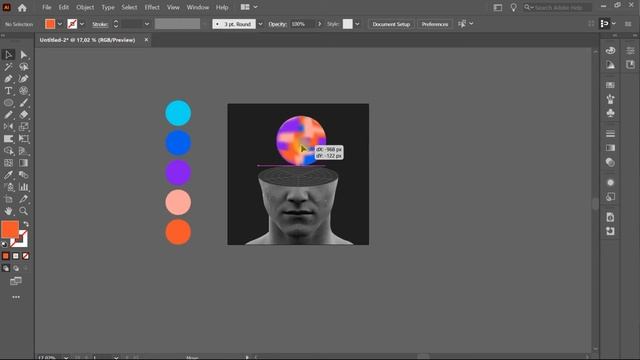The width and height of the screenshot is (640, 360).
Task: Open the Symbols panel club icon
Action: (610, 113)
